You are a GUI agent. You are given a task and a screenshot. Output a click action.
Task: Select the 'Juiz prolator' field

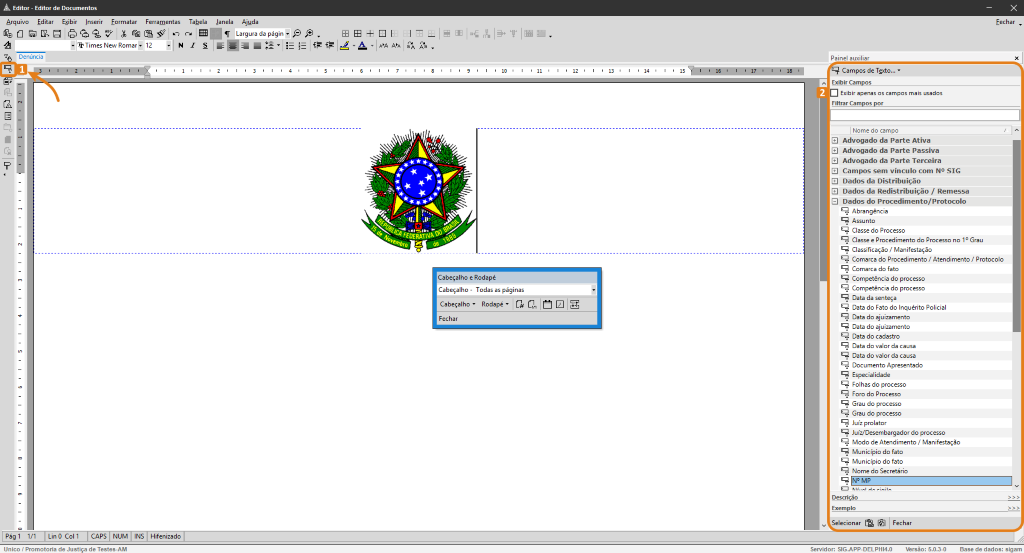coord(869,423)
